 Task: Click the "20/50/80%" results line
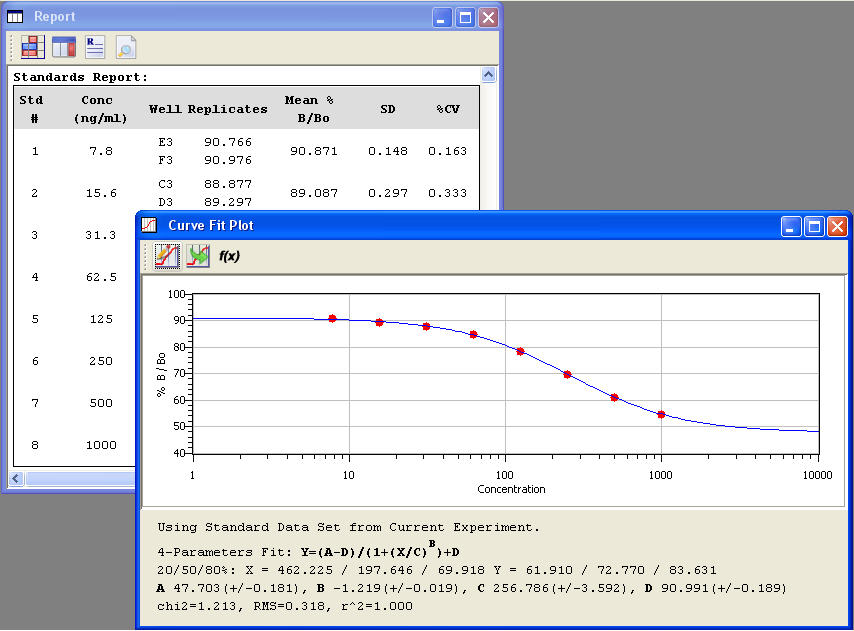[x=437, y=570]
